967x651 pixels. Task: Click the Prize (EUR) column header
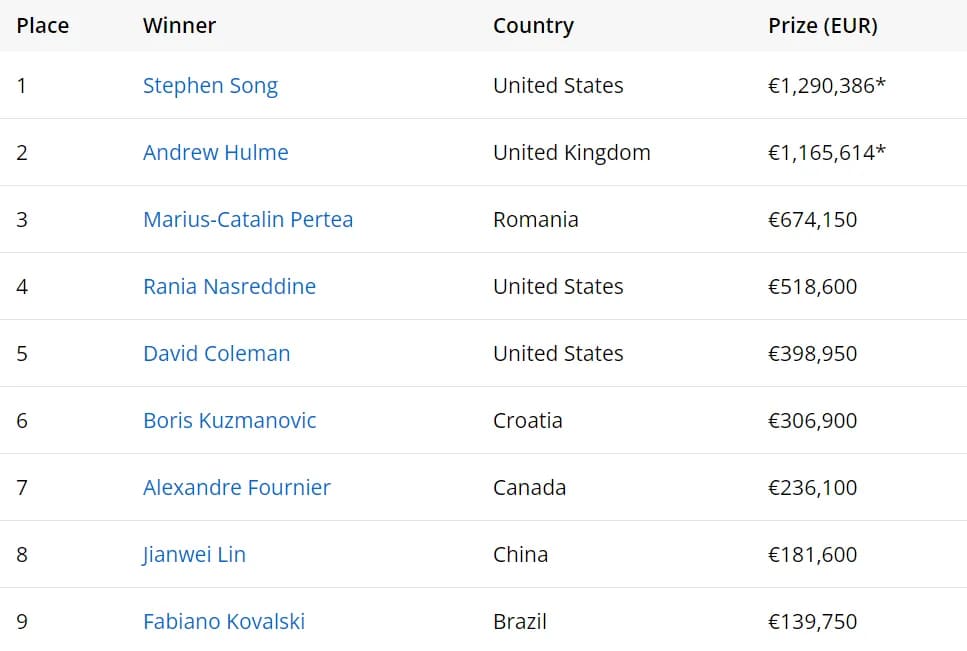823,26
